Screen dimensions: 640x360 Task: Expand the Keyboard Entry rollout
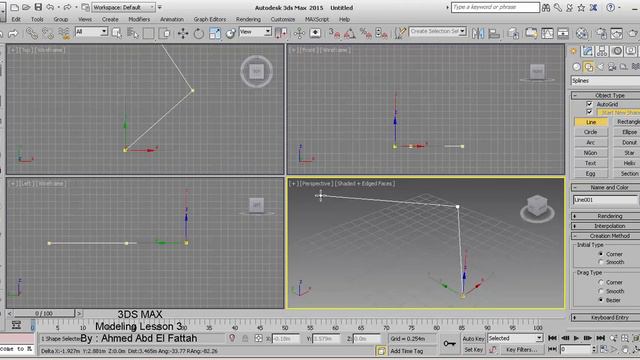pos(606,318)
